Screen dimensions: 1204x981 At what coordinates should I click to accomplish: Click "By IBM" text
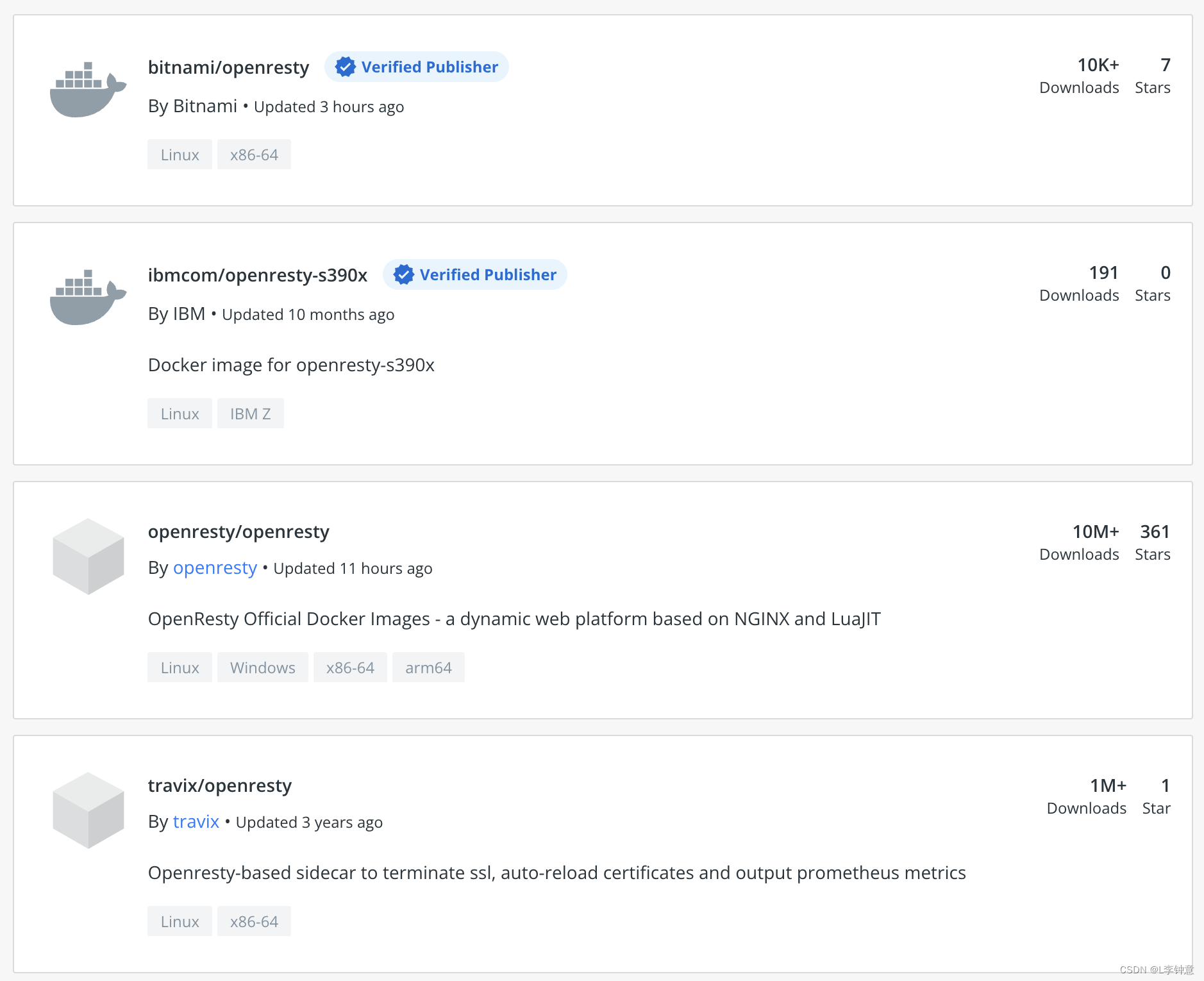point(176,314)
